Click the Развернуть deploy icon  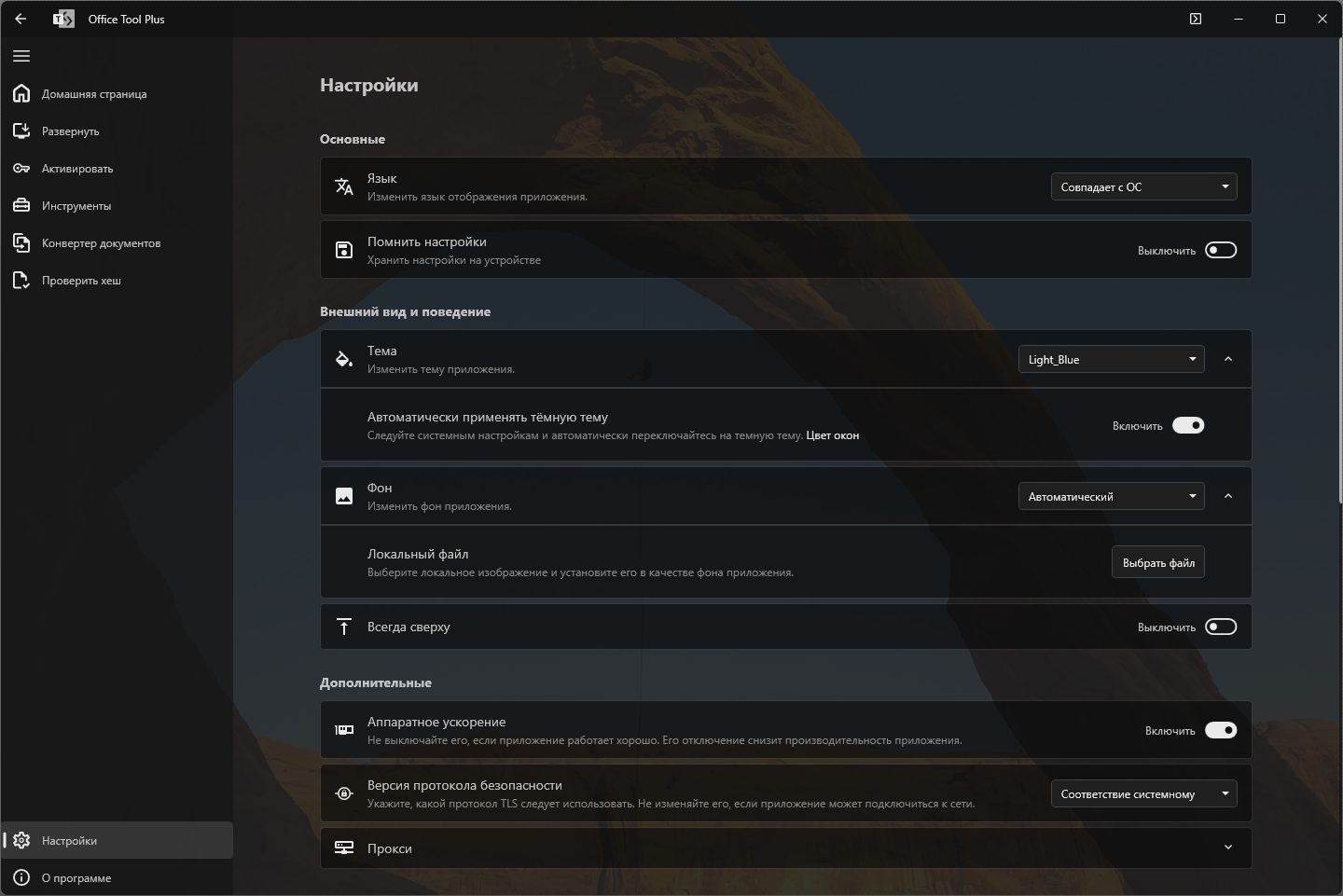pyautogui.click(x=21, y=131)
